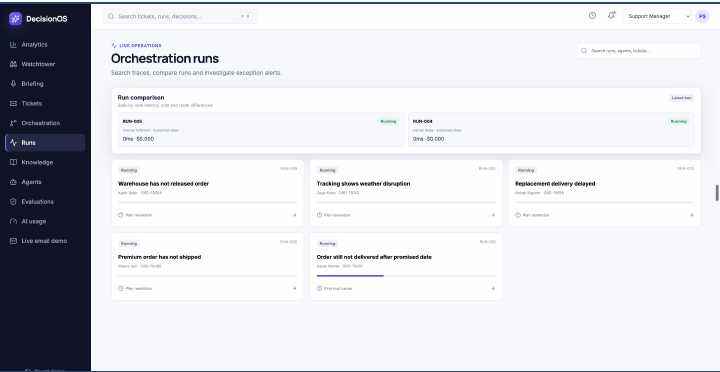Click Running badge on Tracking shows weather card
The height and width of the screenshot is (372, 720).
(327, 170)
